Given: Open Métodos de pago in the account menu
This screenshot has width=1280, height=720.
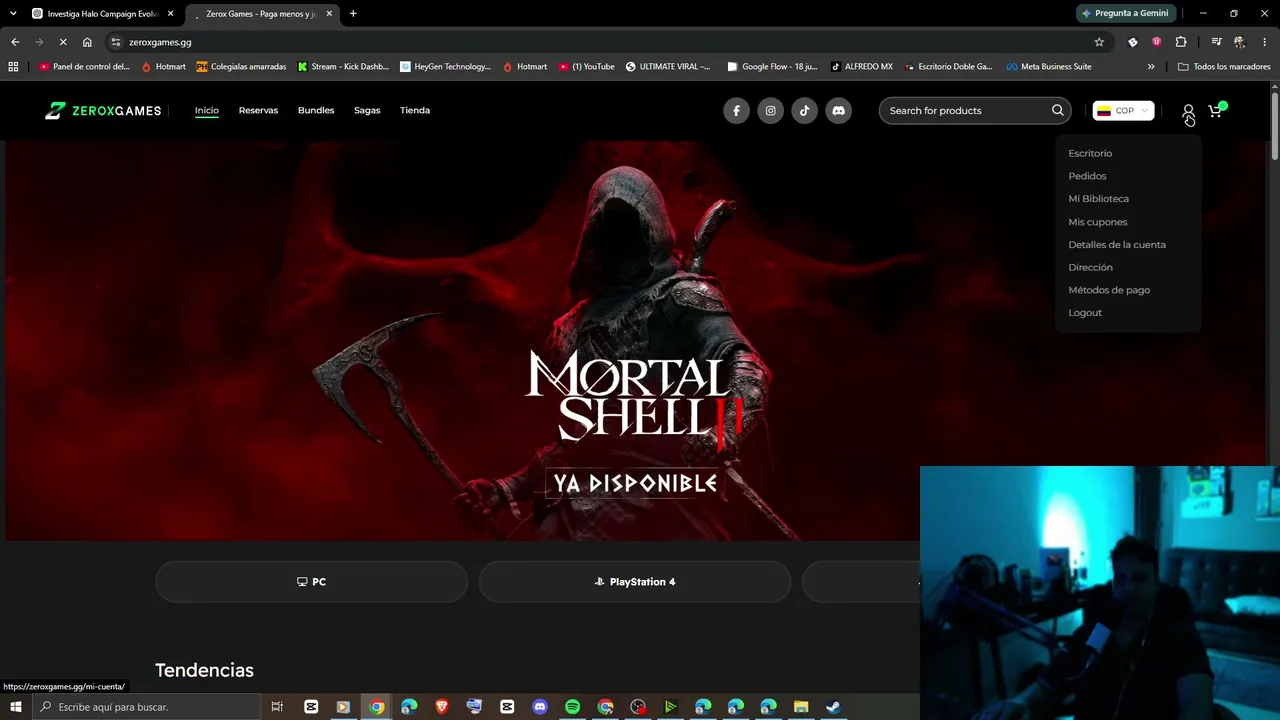Looking at the screenshot, I should point(1109,290).
